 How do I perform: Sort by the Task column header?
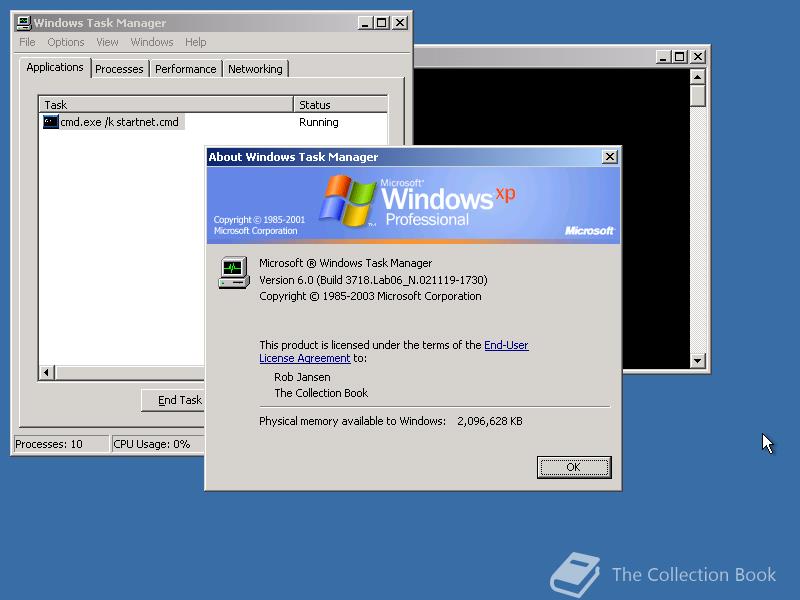point(166,105)
